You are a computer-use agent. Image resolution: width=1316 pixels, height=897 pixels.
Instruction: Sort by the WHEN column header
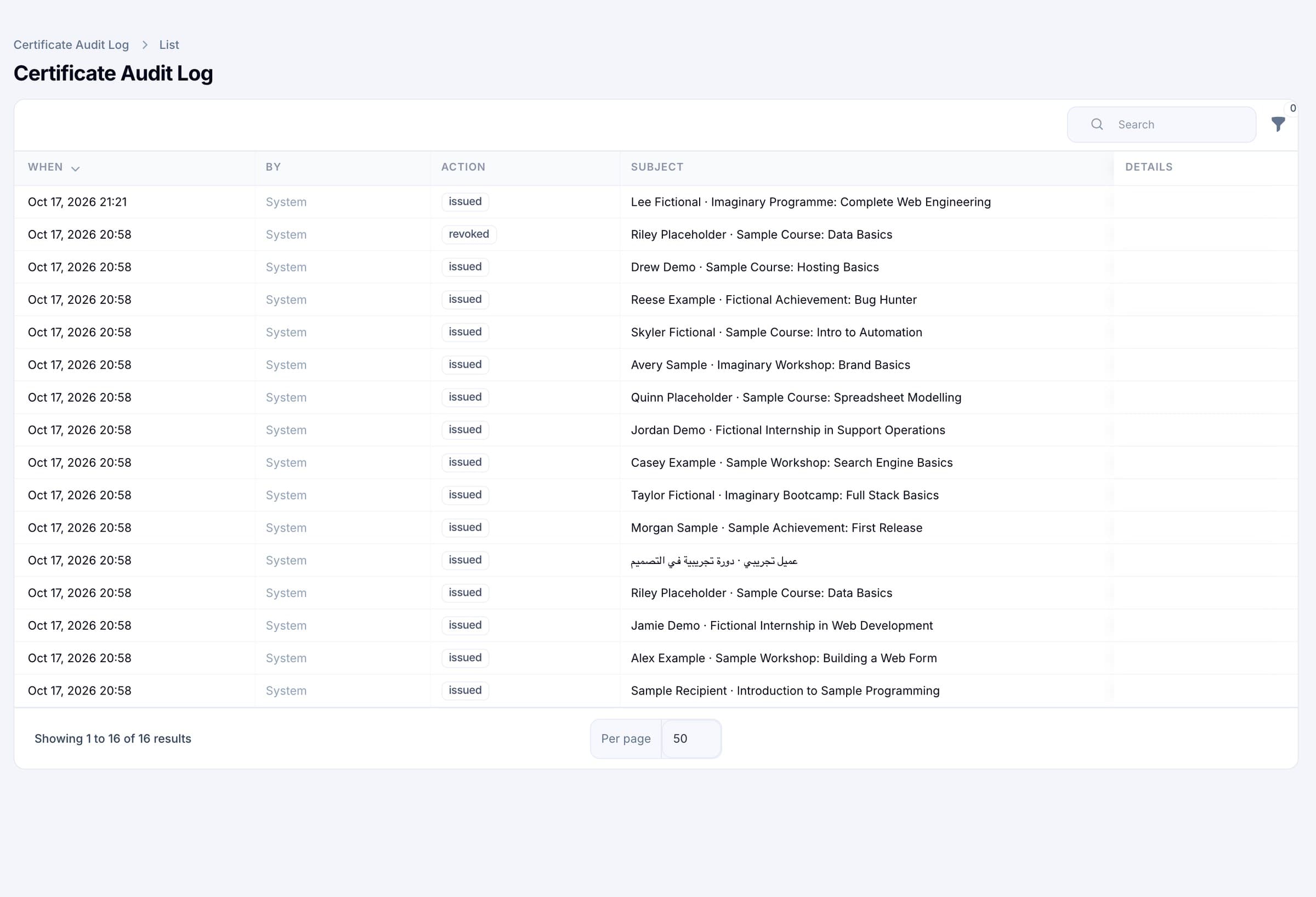tap(54, 167)
